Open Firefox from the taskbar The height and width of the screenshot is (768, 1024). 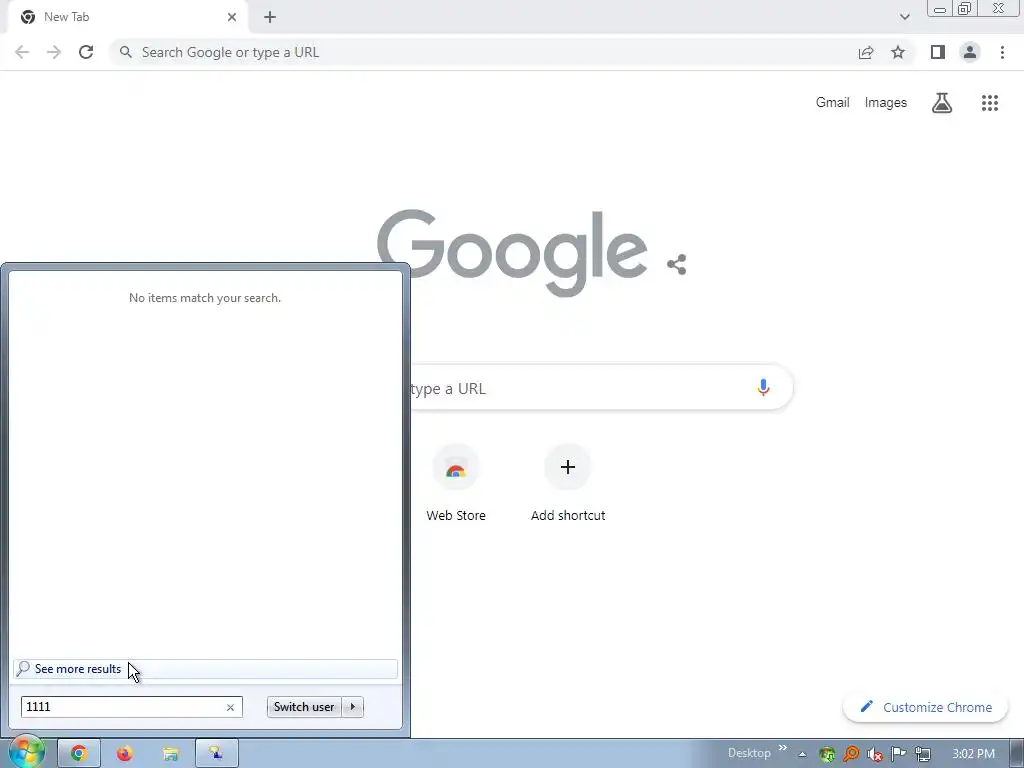coord(124,754)
